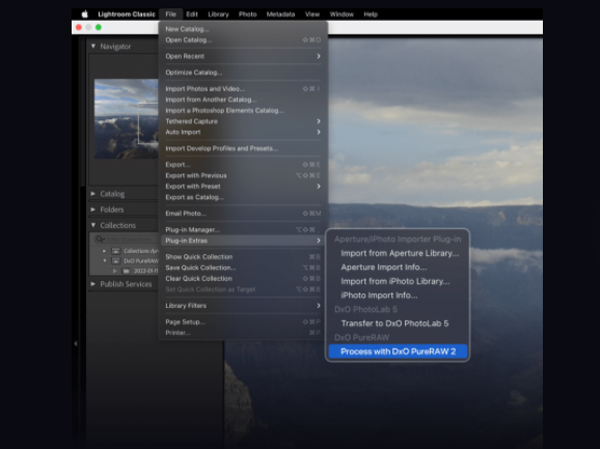Choose Import from iPhoto Library
600x449 pixels.
click(x=398, y=281)
